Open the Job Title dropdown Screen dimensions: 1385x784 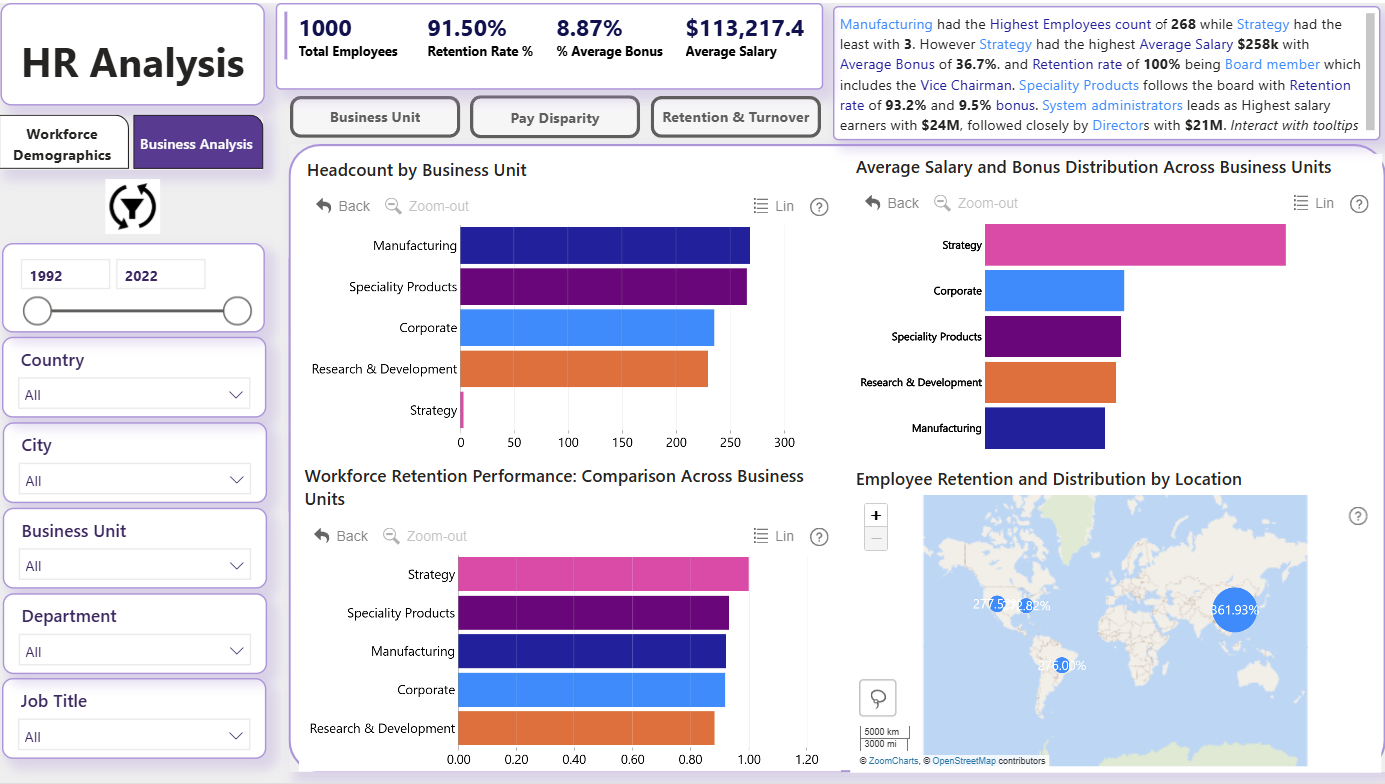click(134, 736)
